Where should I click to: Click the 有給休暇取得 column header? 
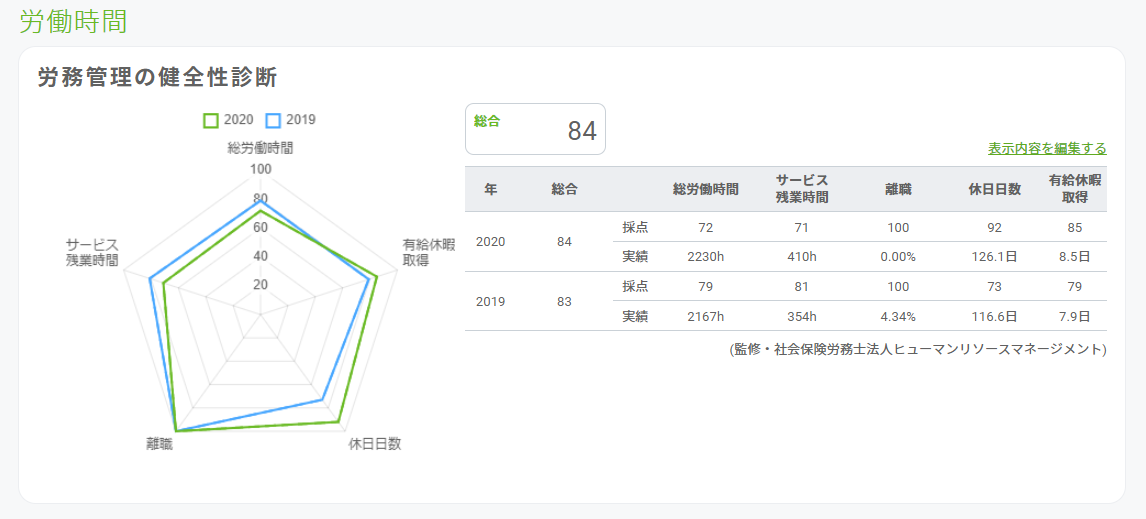pyautogui.click(x=1075, y=189)
